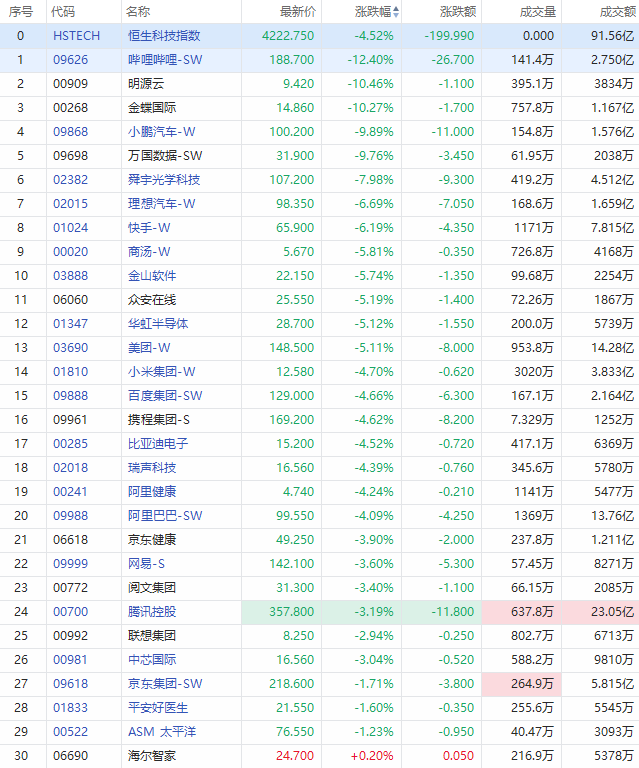Select the 联想集团 row name

152,636
